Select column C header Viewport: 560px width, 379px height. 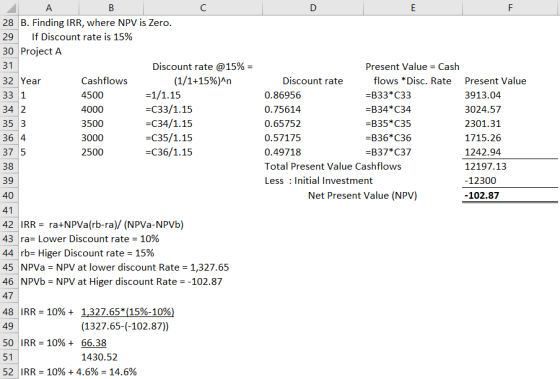click(x=203, y=8)
